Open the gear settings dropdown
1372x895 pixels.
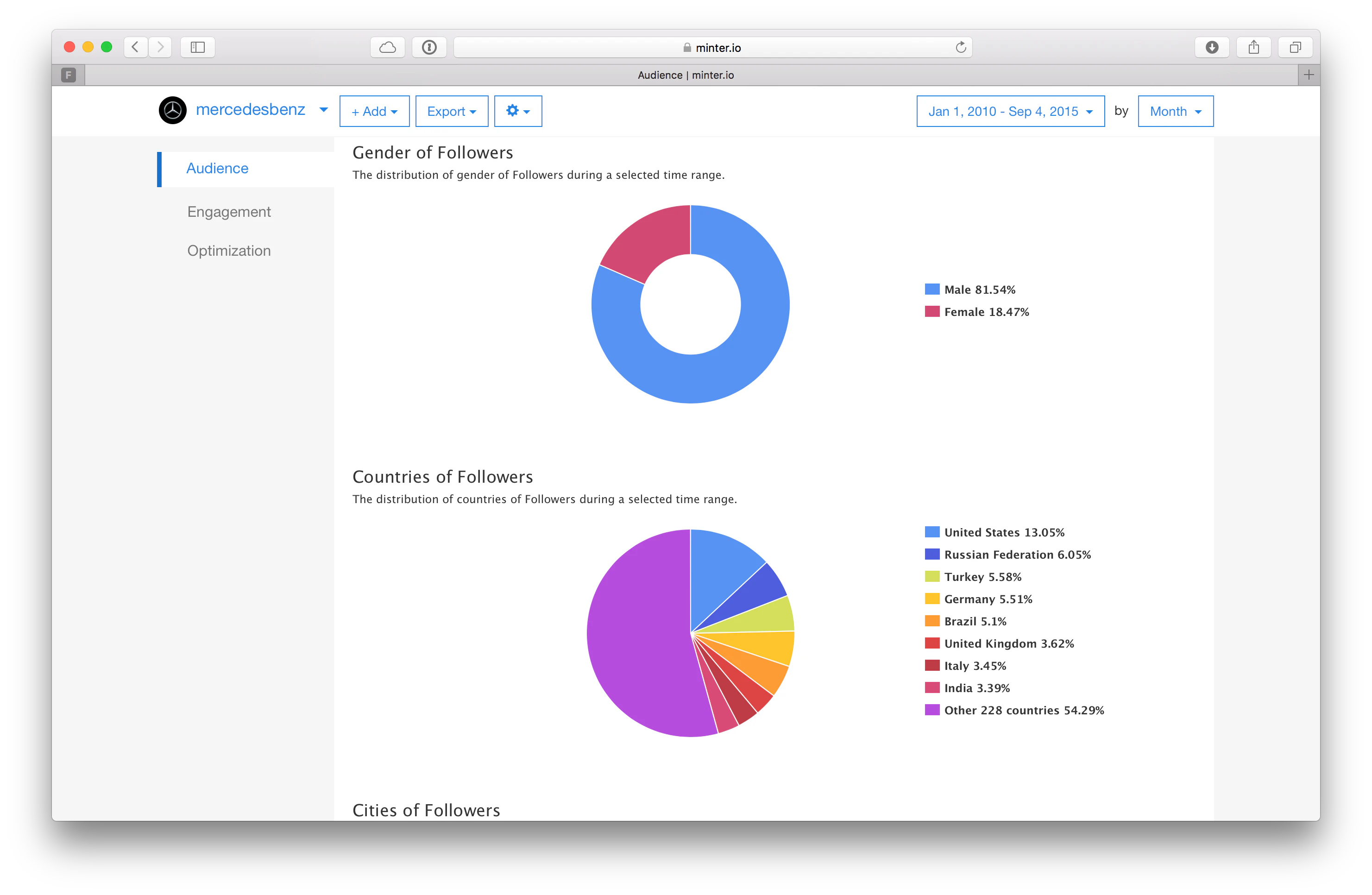518,111
